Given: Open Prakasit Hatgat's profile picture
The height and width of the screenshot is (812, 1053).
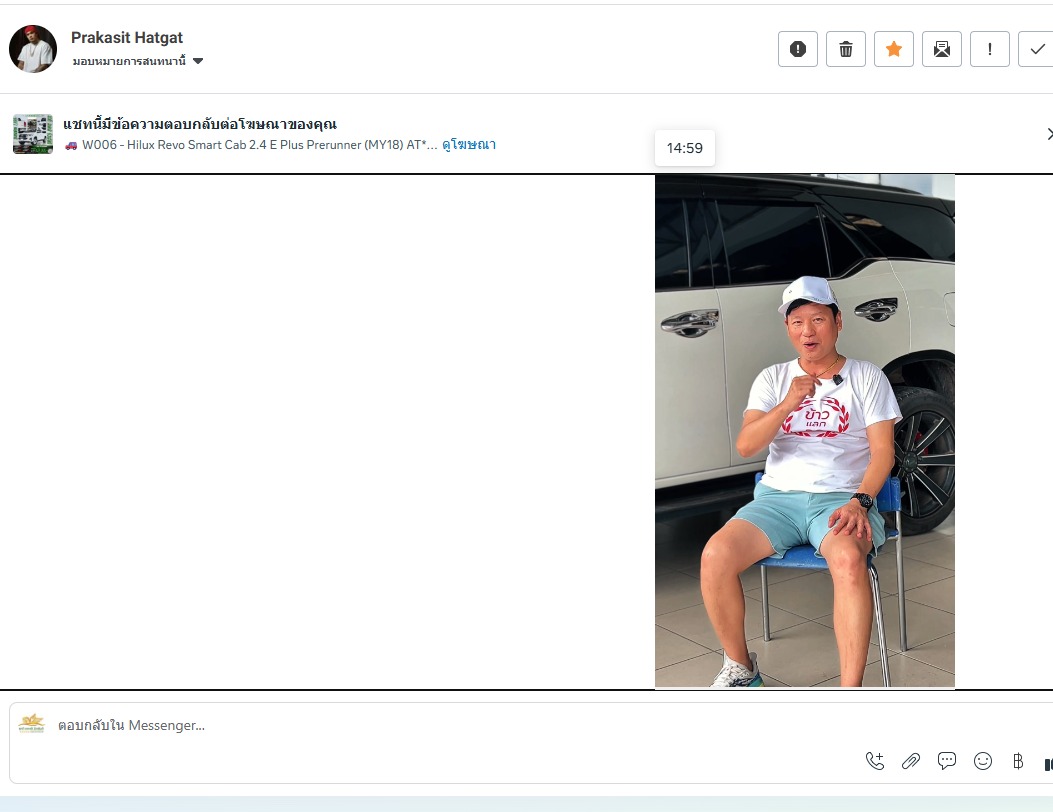Looking at the screenshot, I should coord(33,49).
